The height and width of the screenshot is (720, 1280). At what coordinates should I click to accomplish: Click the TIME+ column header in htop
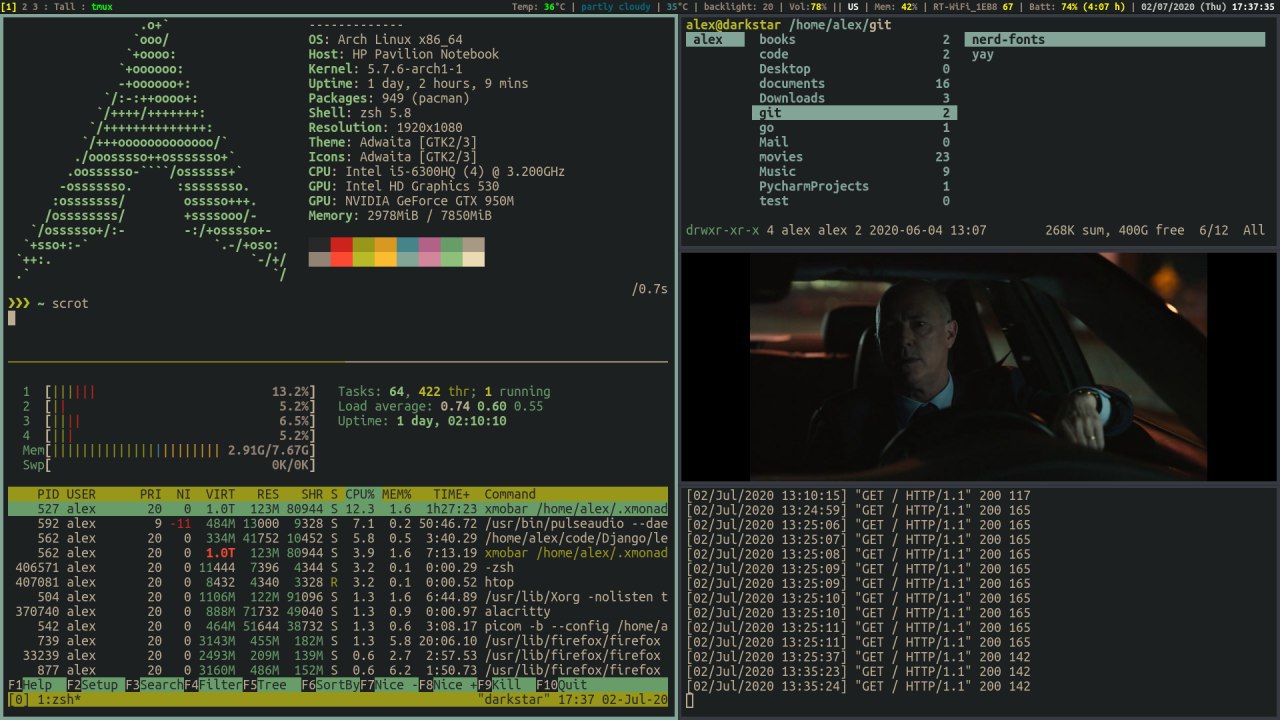tap(452, 494)
